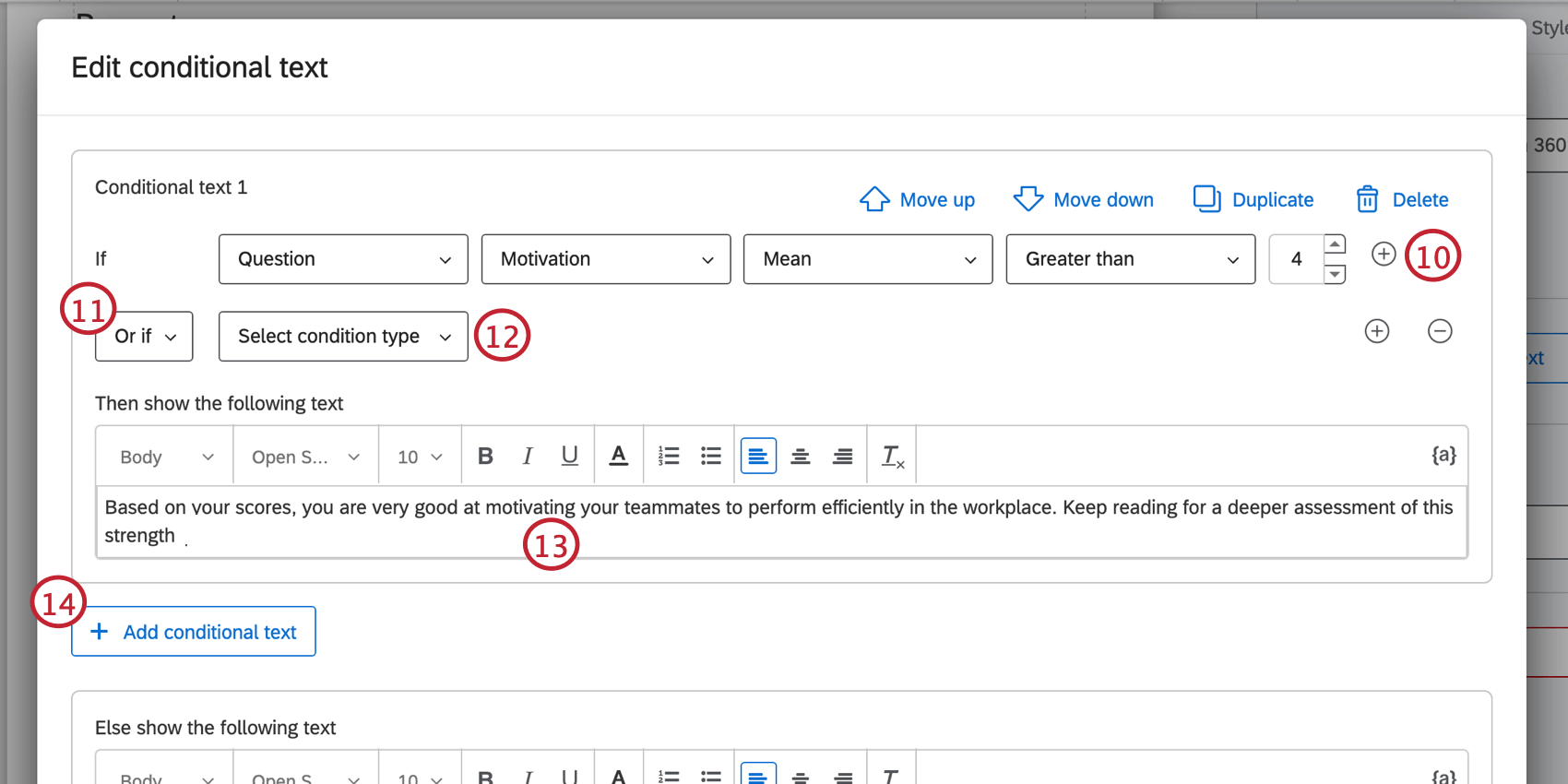Screen dimensions: 1568x784
Task: Remove the second condition row
Action: pyautogui.click(x=1440, y=331)
